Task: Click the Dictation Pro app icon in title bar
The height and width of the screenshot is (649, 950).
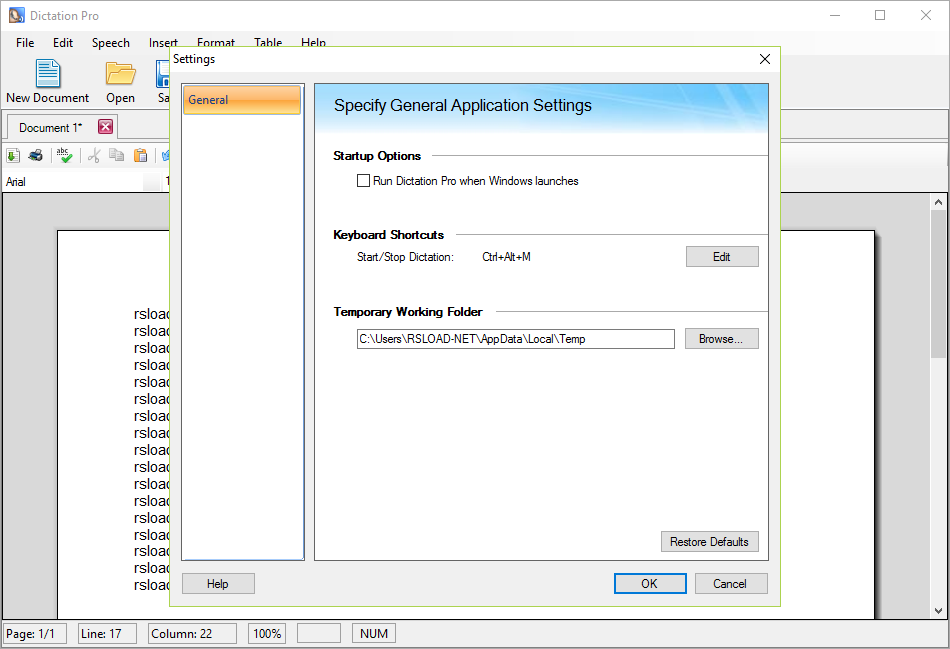Action: click(x=16, y=15)
